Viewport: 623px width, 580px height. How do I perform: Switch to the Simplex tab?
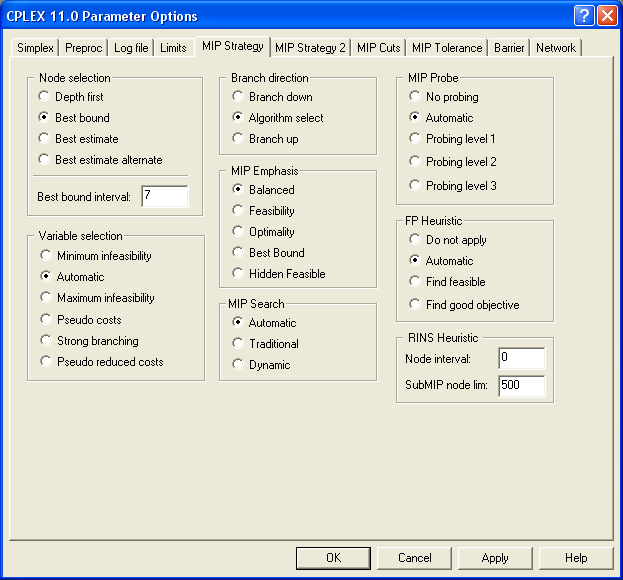click(35, 48)
